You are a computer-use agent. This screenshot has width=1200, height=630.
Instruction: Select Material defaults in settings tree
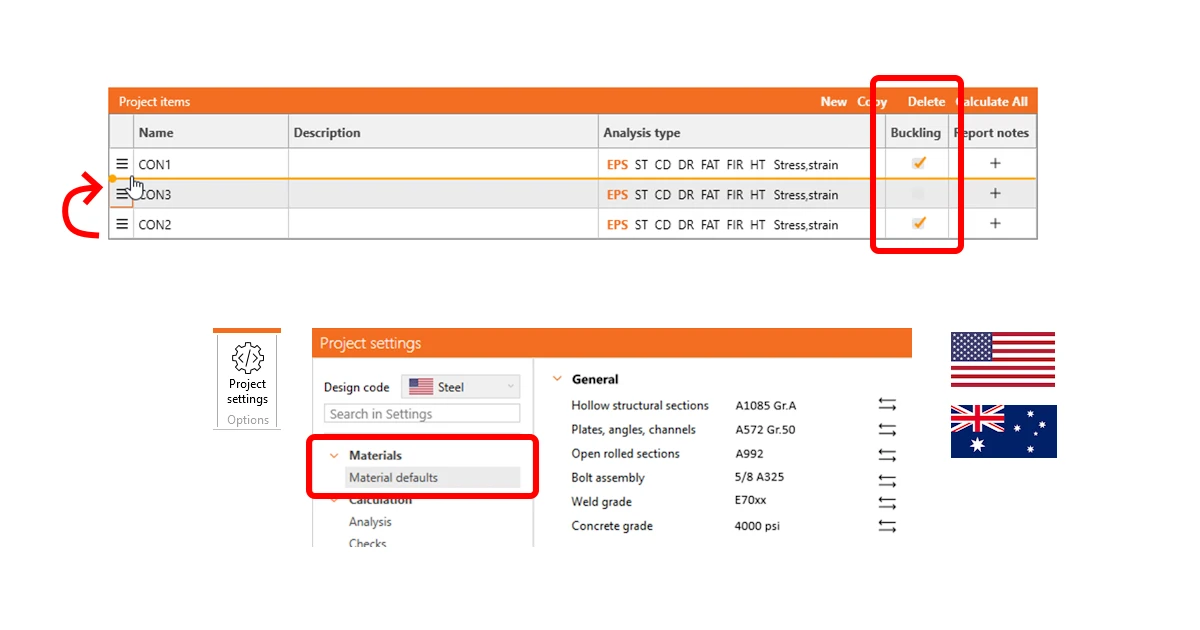pyautogui.click(x=393, y=478)
